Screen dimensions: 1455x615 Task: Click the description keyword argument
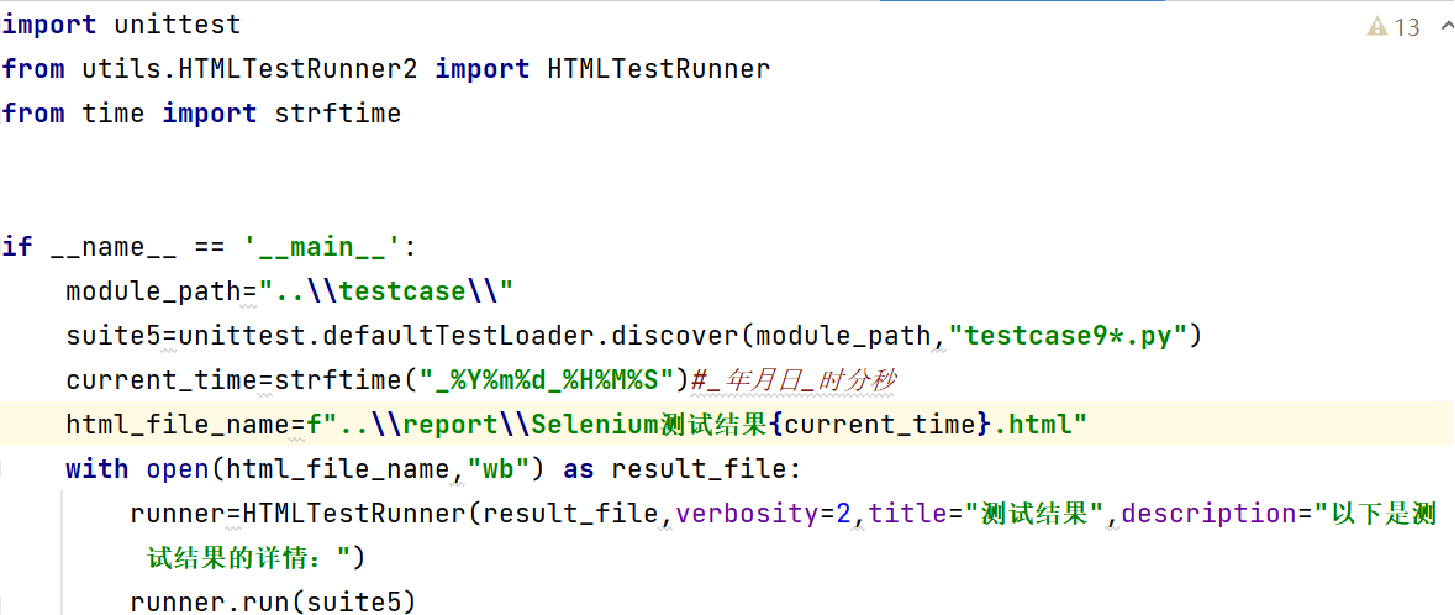point(1210,513)
